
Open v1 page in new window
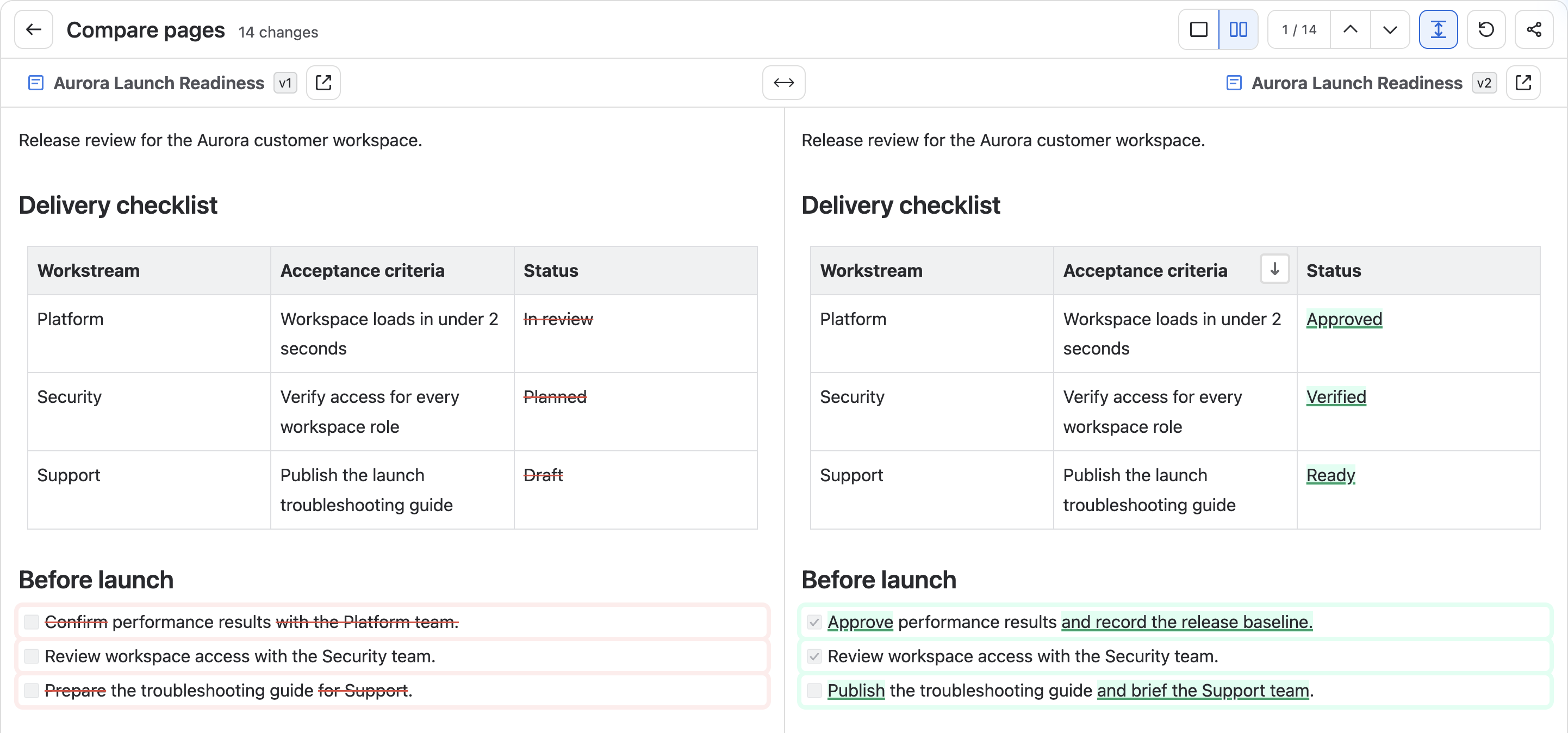(323, 83)
